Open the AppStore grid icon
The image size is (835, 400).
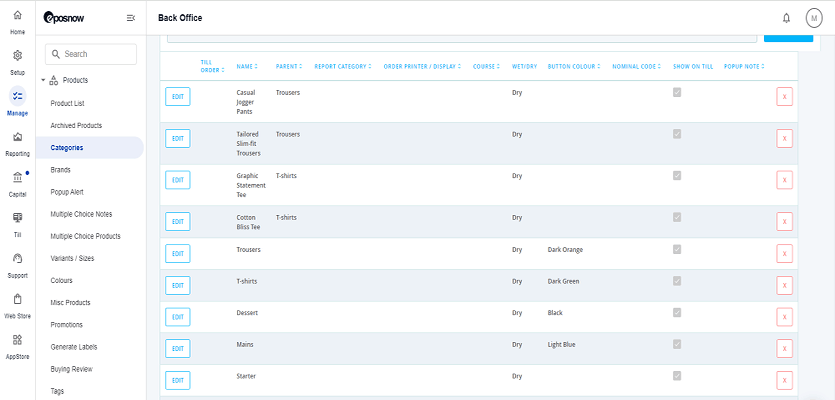pos(18,340)
